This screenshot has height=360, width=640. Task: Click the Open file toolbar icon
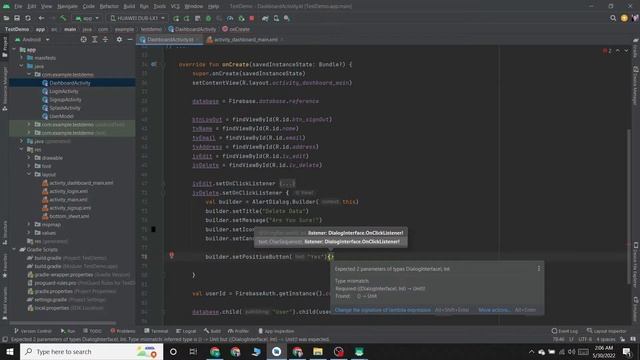(6, 18)
